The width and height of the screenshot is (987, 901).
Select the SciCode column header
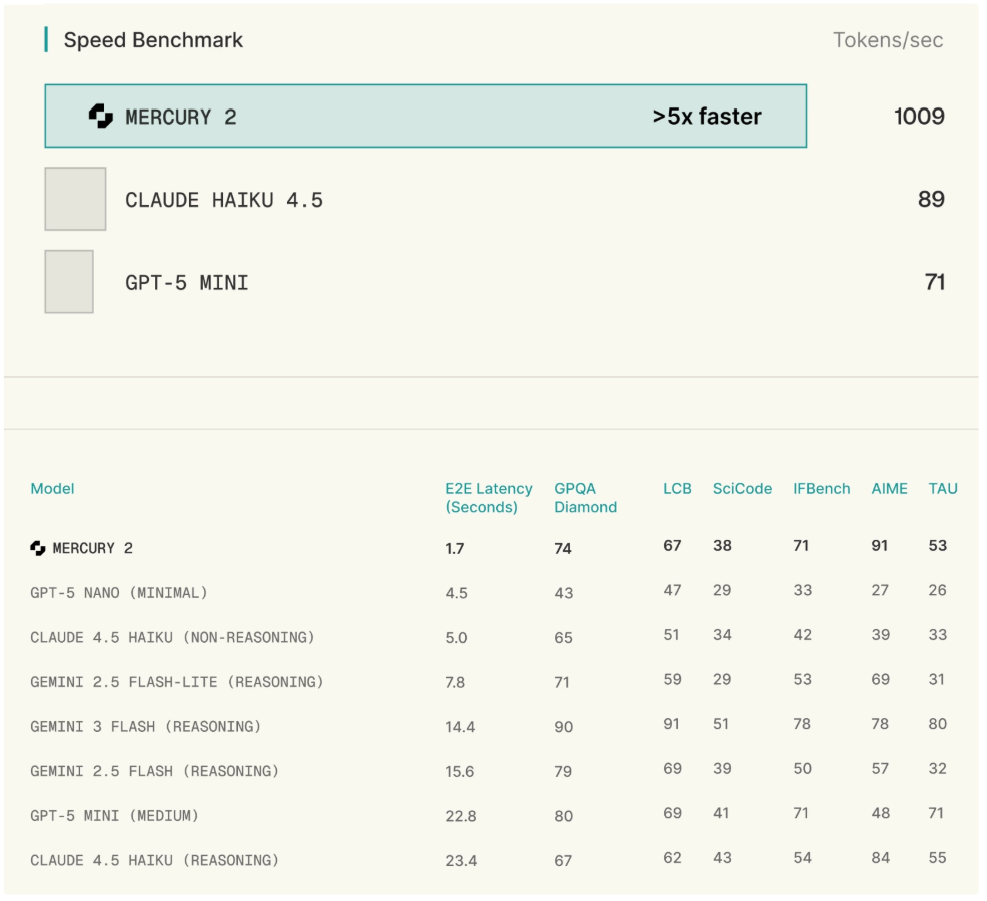(742, 489)
